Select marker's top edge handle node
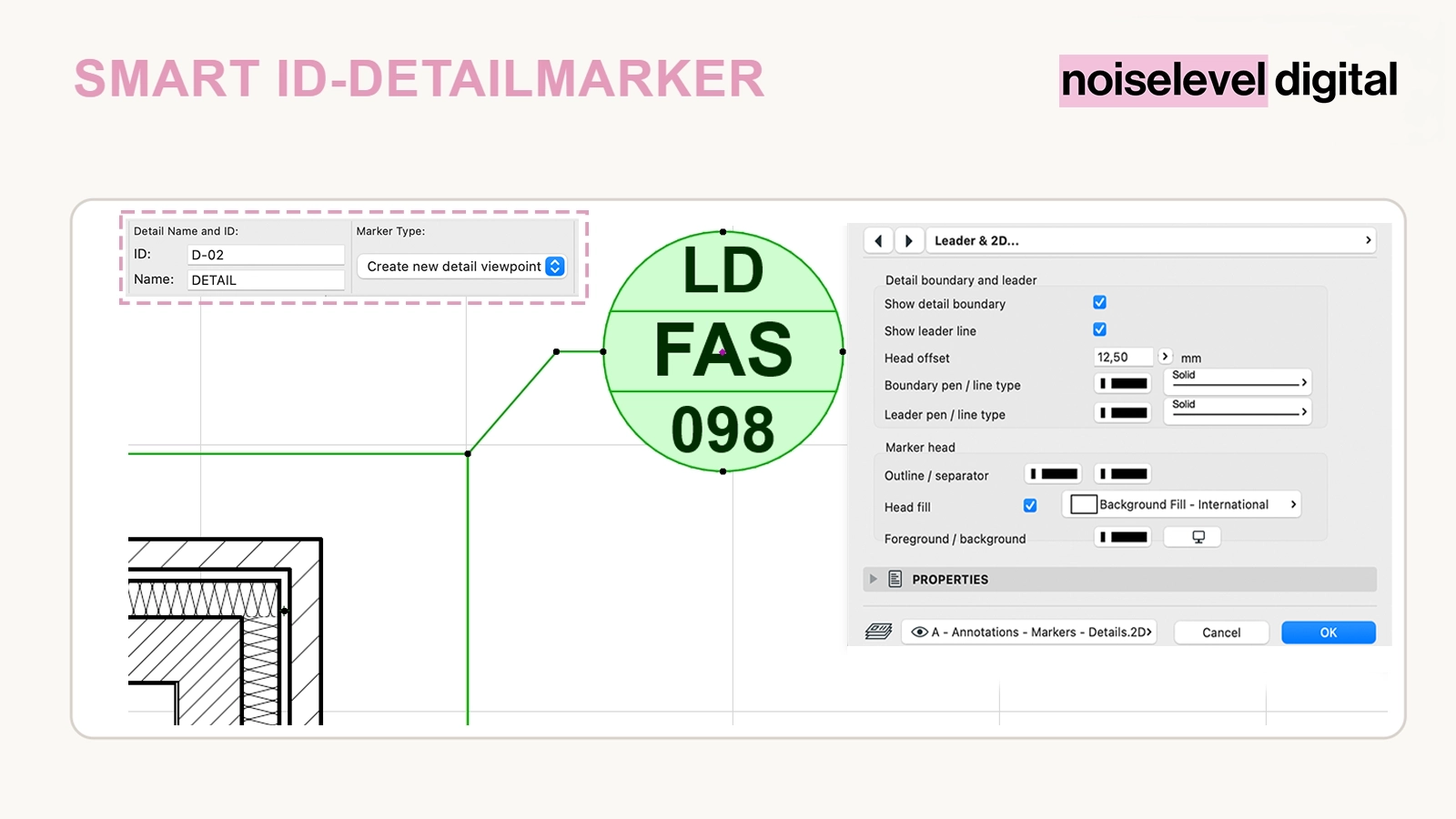The width and height of the screenshot is (1456, 819). coord(723,232)
